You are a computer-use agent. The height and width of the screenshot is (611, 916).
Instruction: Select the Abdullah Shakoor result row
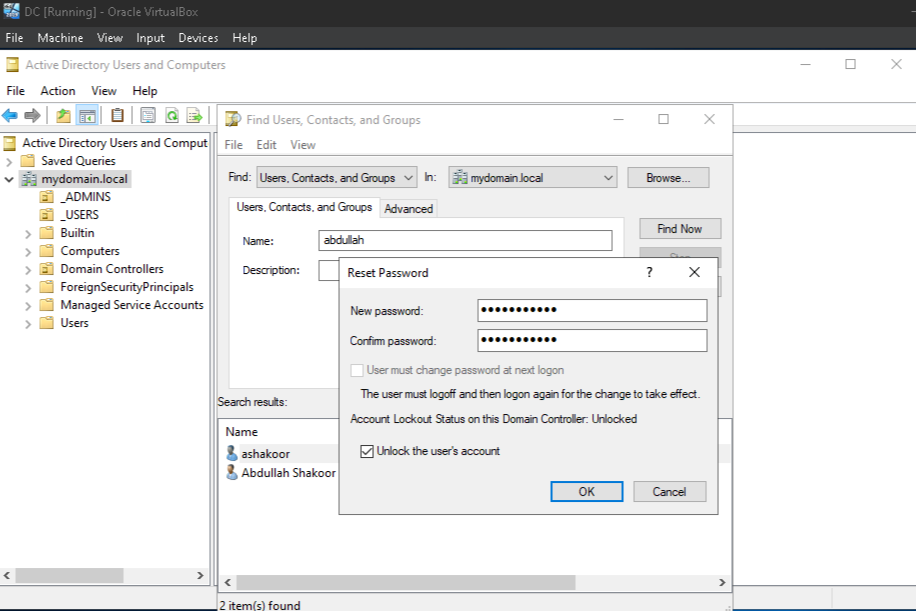pyautogui.click(x=281, y=473)
